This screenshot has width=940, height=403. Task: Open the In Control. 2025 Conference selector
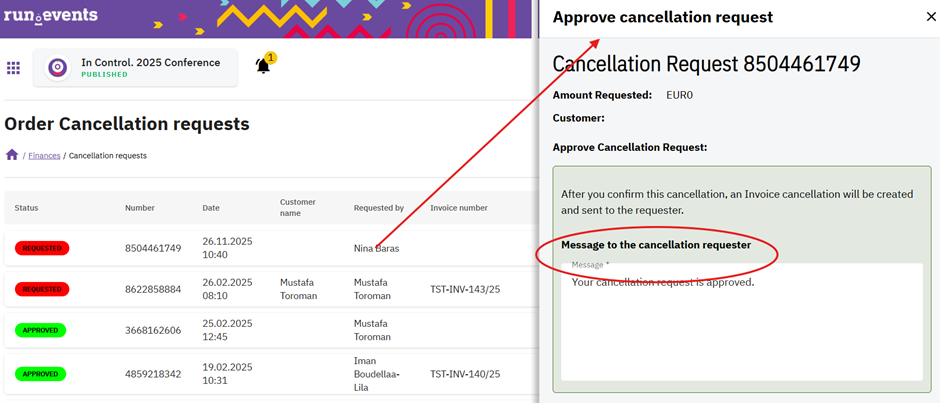point(135,68)
